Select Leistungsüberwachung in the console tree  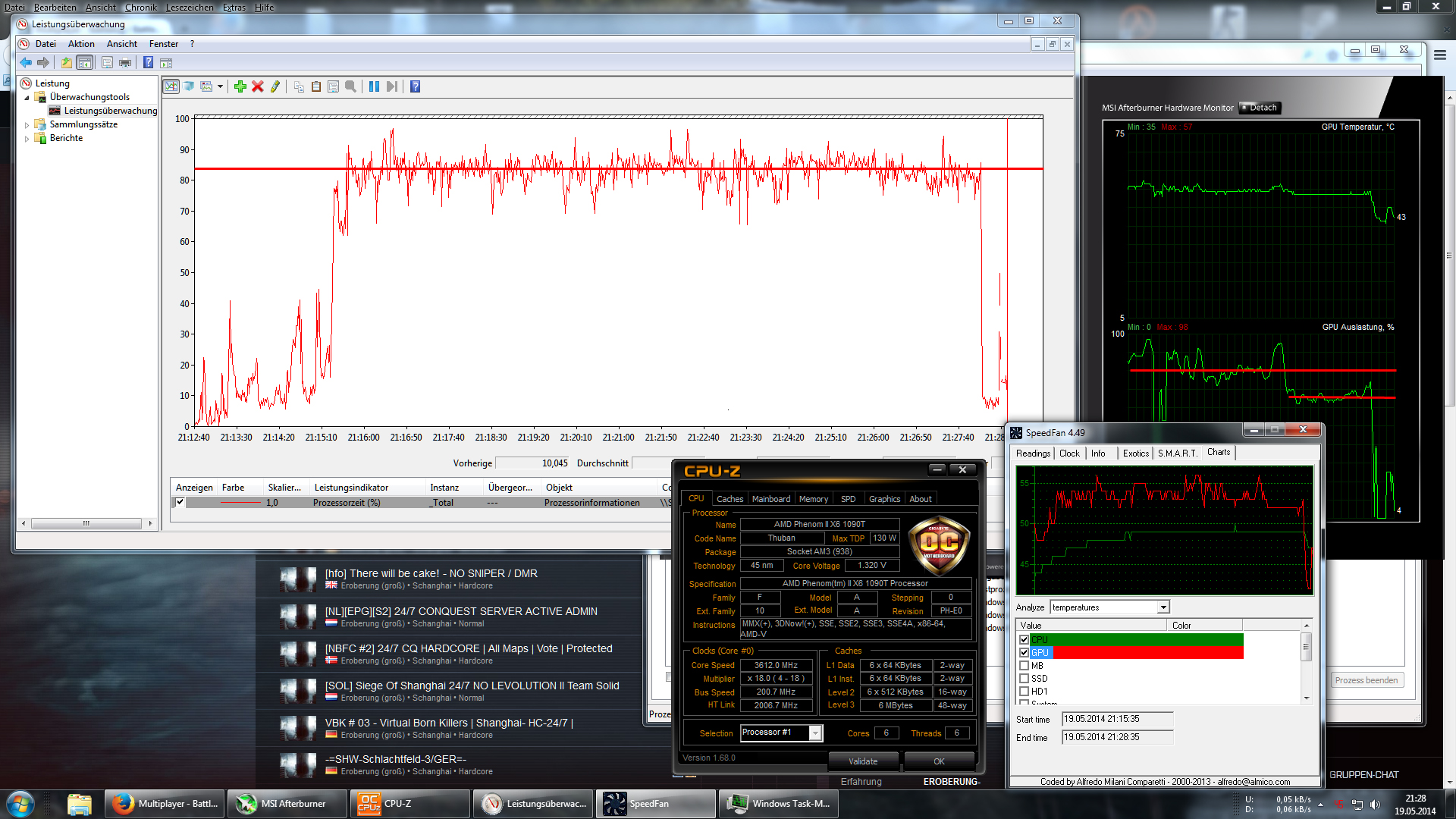[110, 111]
